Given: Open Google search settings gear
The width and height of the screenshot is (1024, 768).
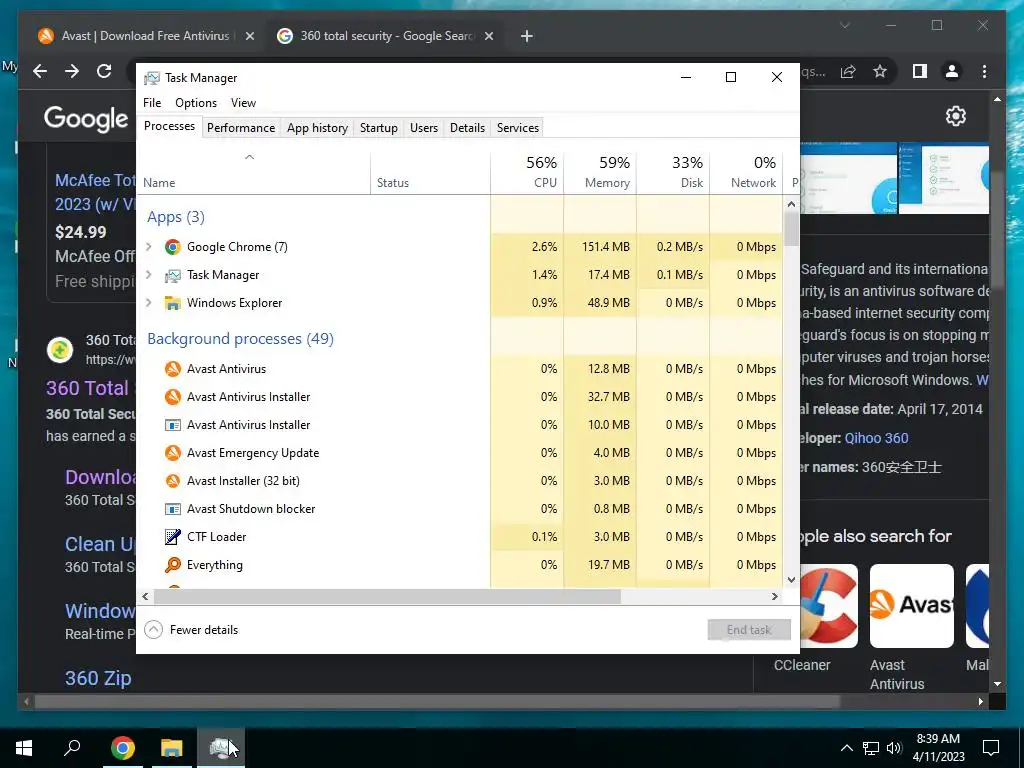Looking at the screenshot, I should point(955,116).
